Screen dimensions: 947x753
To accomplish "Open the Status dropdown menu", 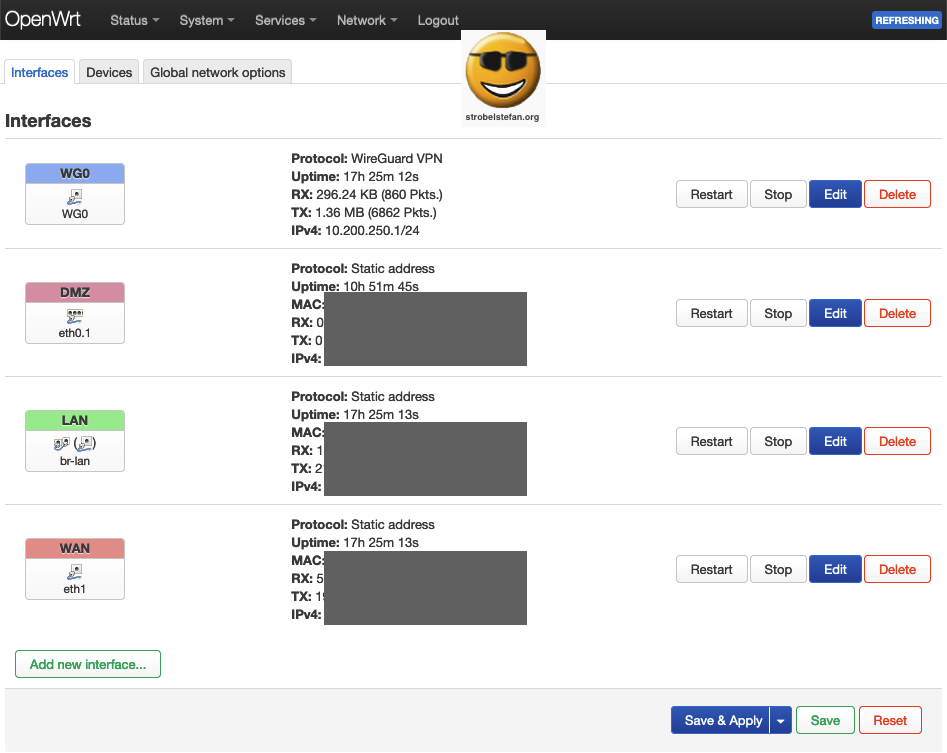I will pyautogui.click(x=135, y=20).
